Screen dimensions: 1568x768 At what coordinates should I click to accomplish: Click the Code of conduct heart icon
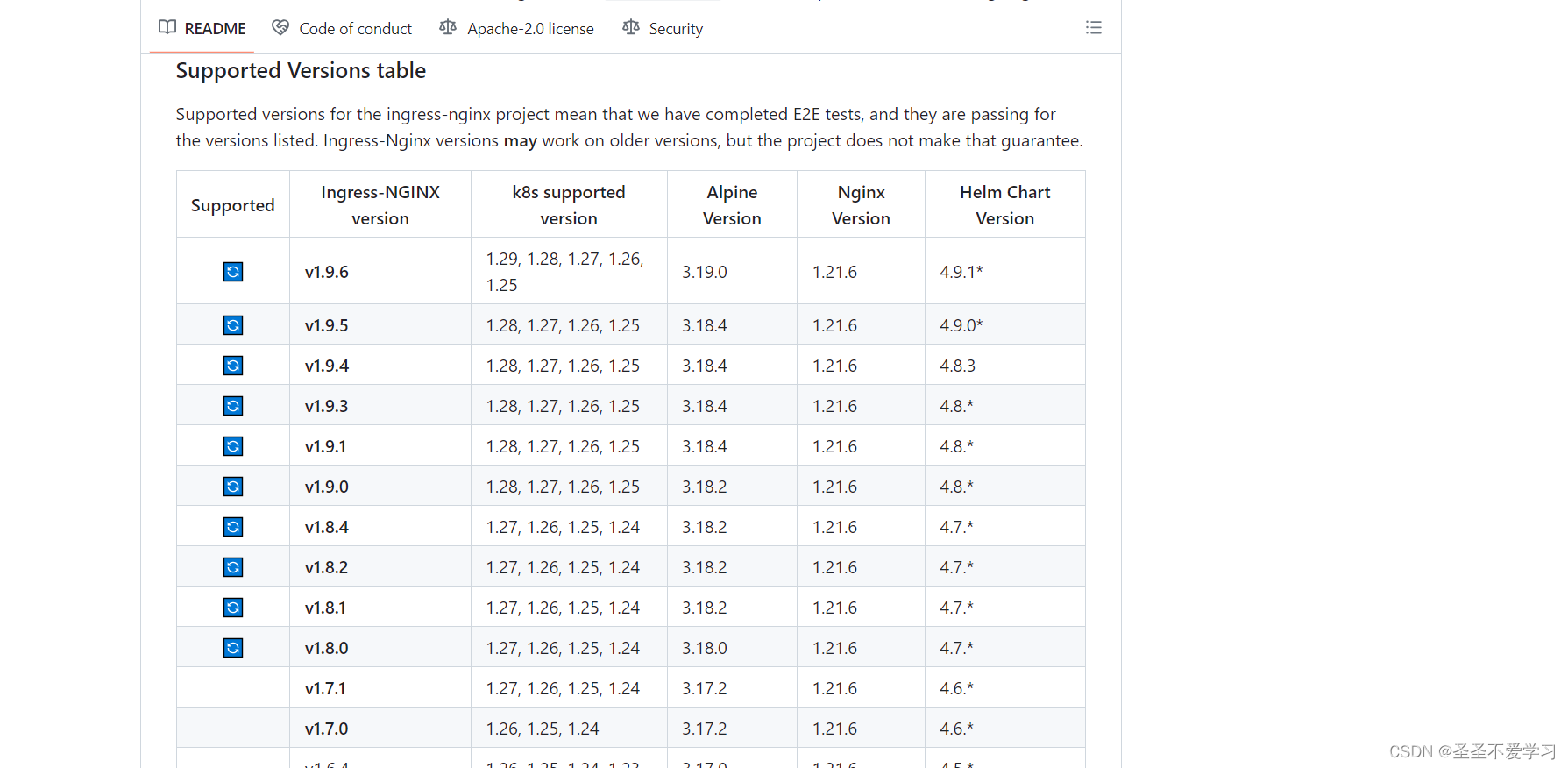280,27
